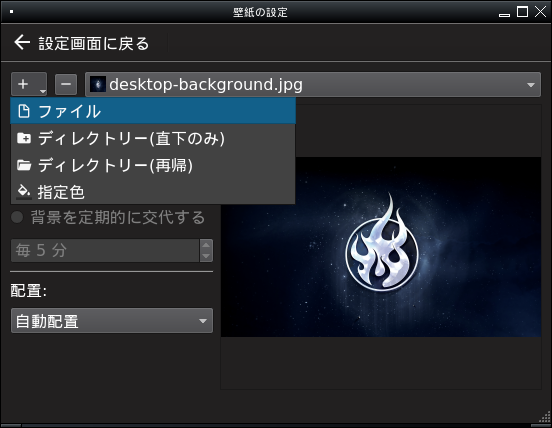Increase interval with spinner up arrow
This screenshot has height=428, width=552.
pyautogui.click(x=206, y=245)
